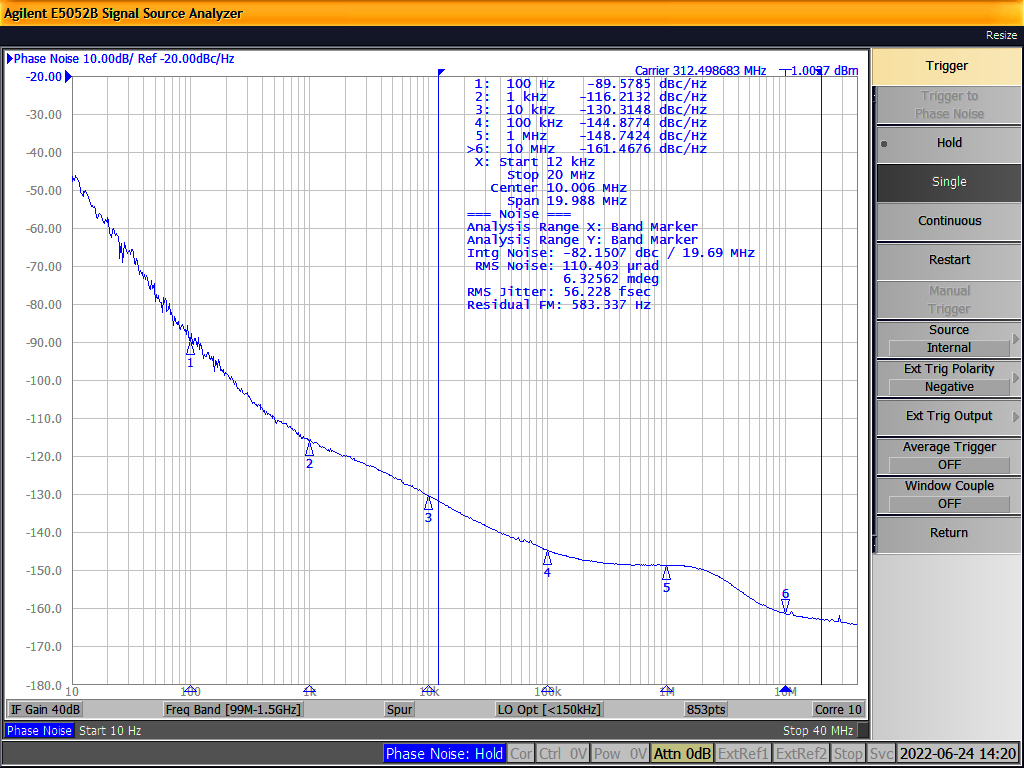Viewport: 1024px width, 768px height.
Task: Open Ext Trig Polarity options
Action: click(x=948, y=378)
